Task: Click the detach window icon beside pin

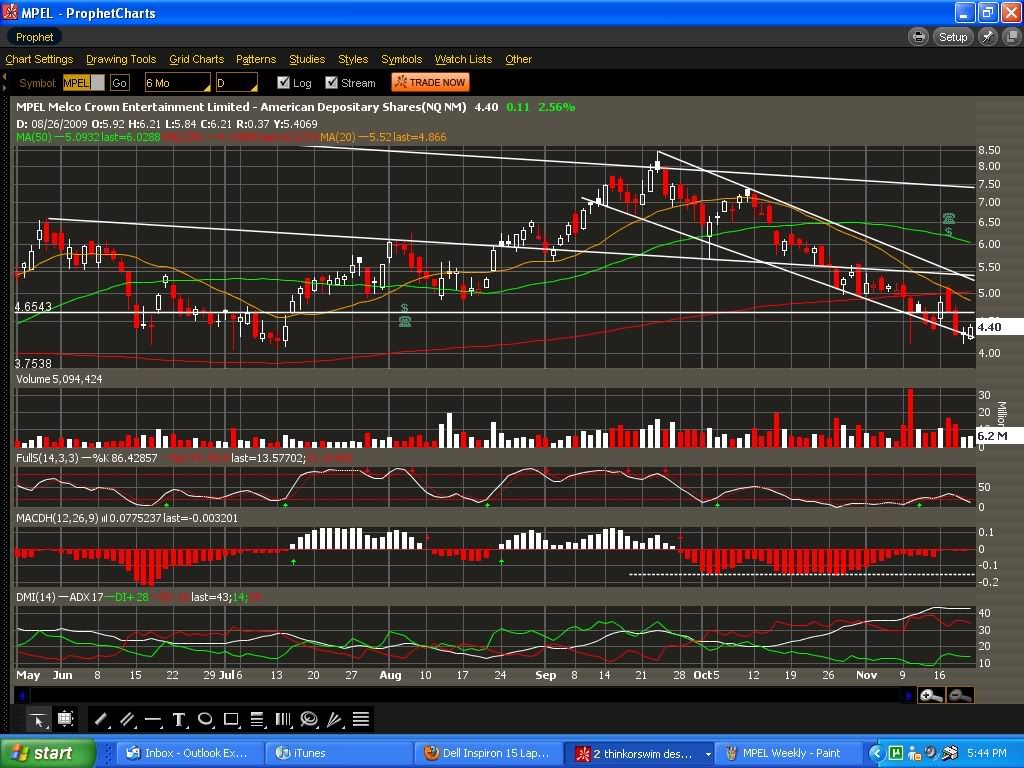Action: coord(1012,37)
